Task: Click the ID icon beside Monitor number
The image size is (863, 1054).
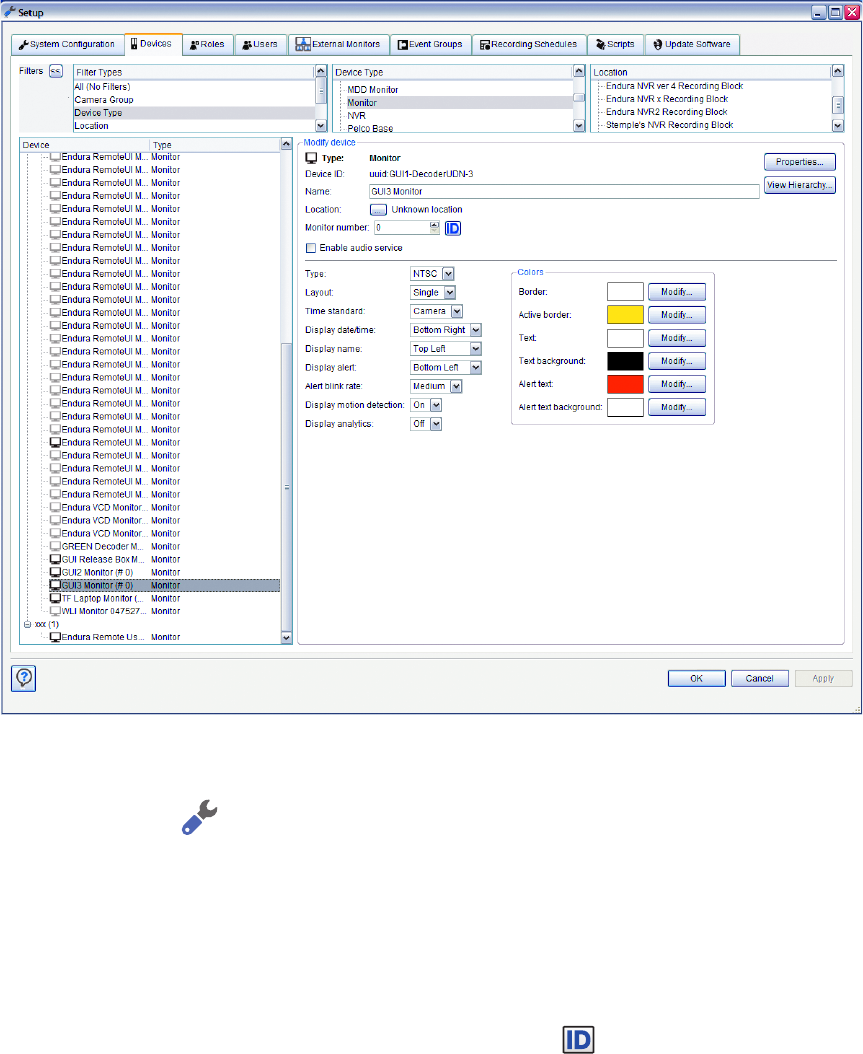Action: [452, 227]
